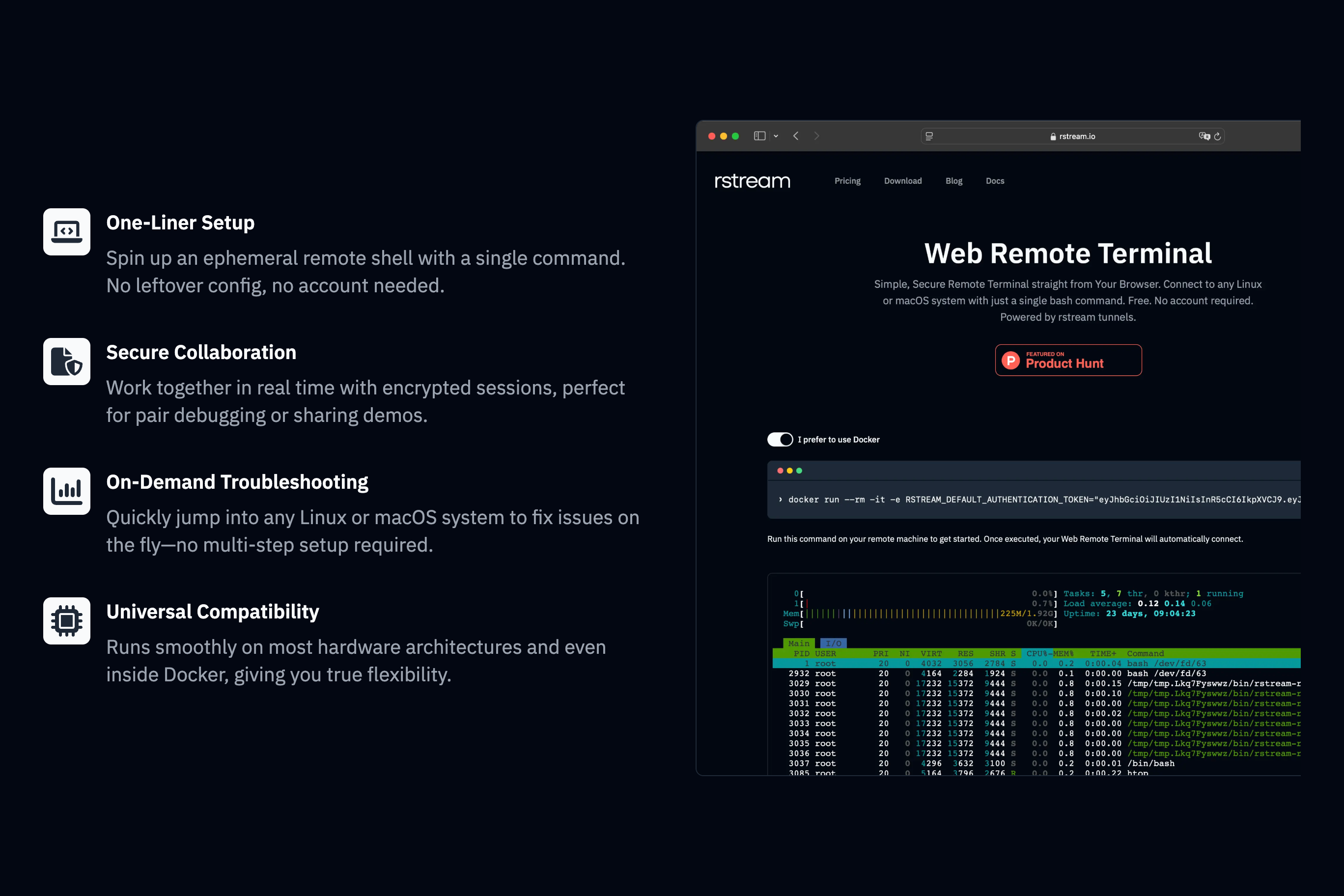Select the PID 3029 process row
The width and height of the screenshot is (1344, 896).
click(x=1036, y=683)
